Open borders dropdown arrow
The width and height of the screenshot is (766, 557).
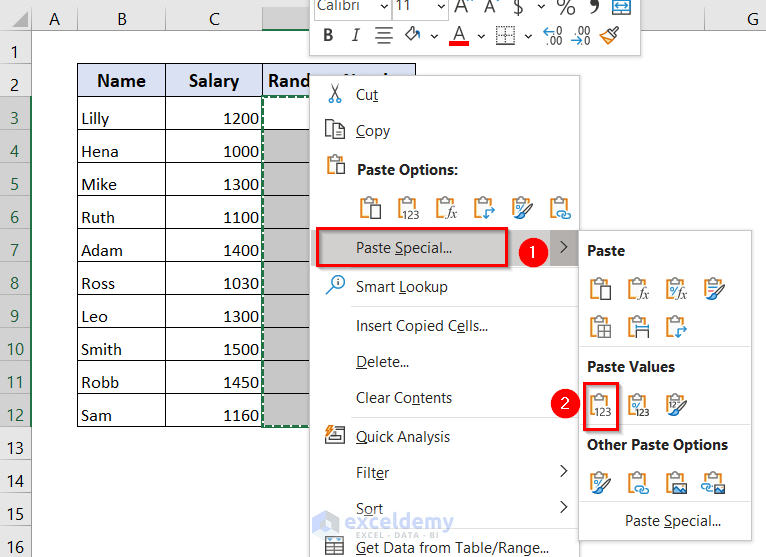tap(528, 36)
